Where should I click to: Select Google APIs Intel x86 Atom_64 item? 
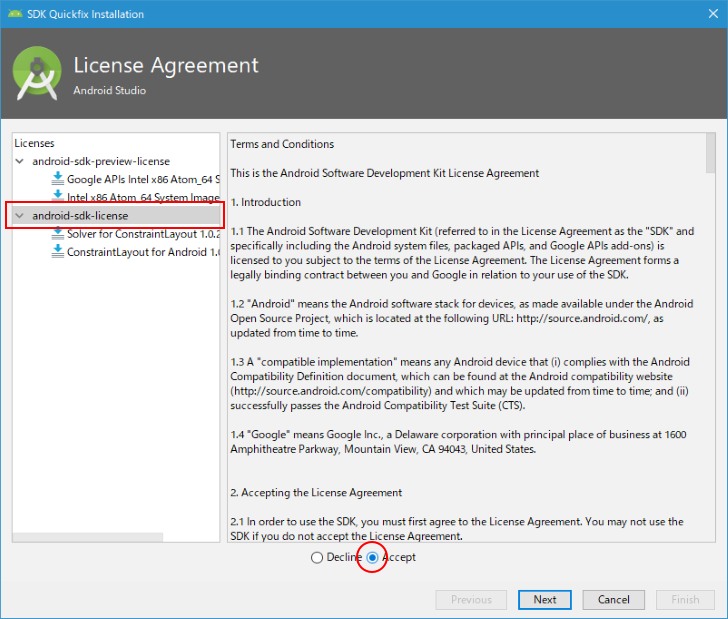tap(143, 179)
